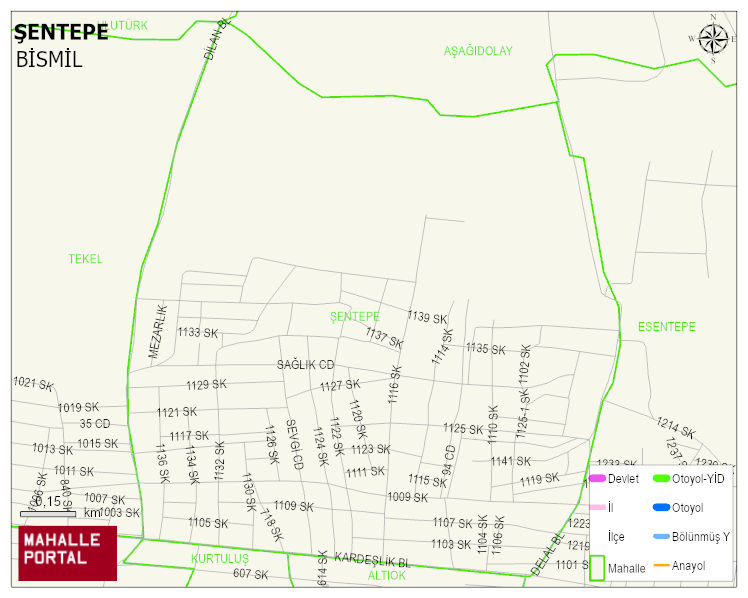The height and width of the screenshot is (598, 748).
Task: Select the BİSMİL district subtitle
Action: click(49, 59)
